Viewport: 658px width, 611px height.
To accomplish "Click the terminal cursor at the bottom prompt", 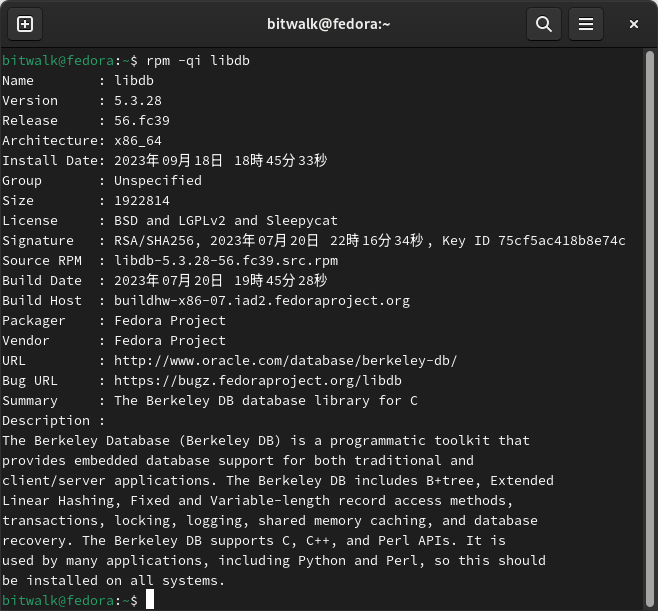I will [x=150, y=600].
